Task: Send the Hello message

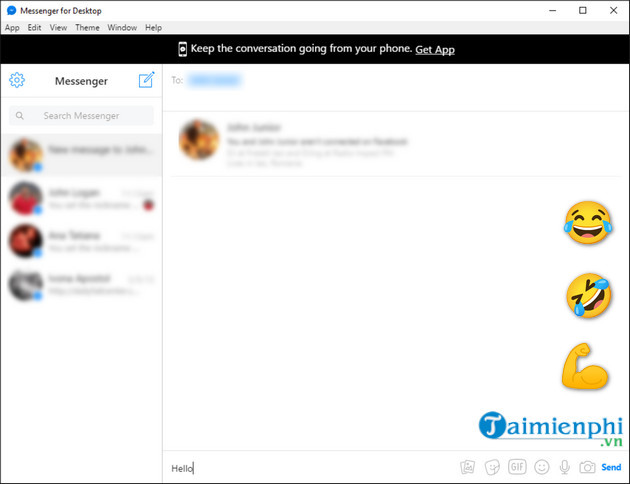Action: 611,467
